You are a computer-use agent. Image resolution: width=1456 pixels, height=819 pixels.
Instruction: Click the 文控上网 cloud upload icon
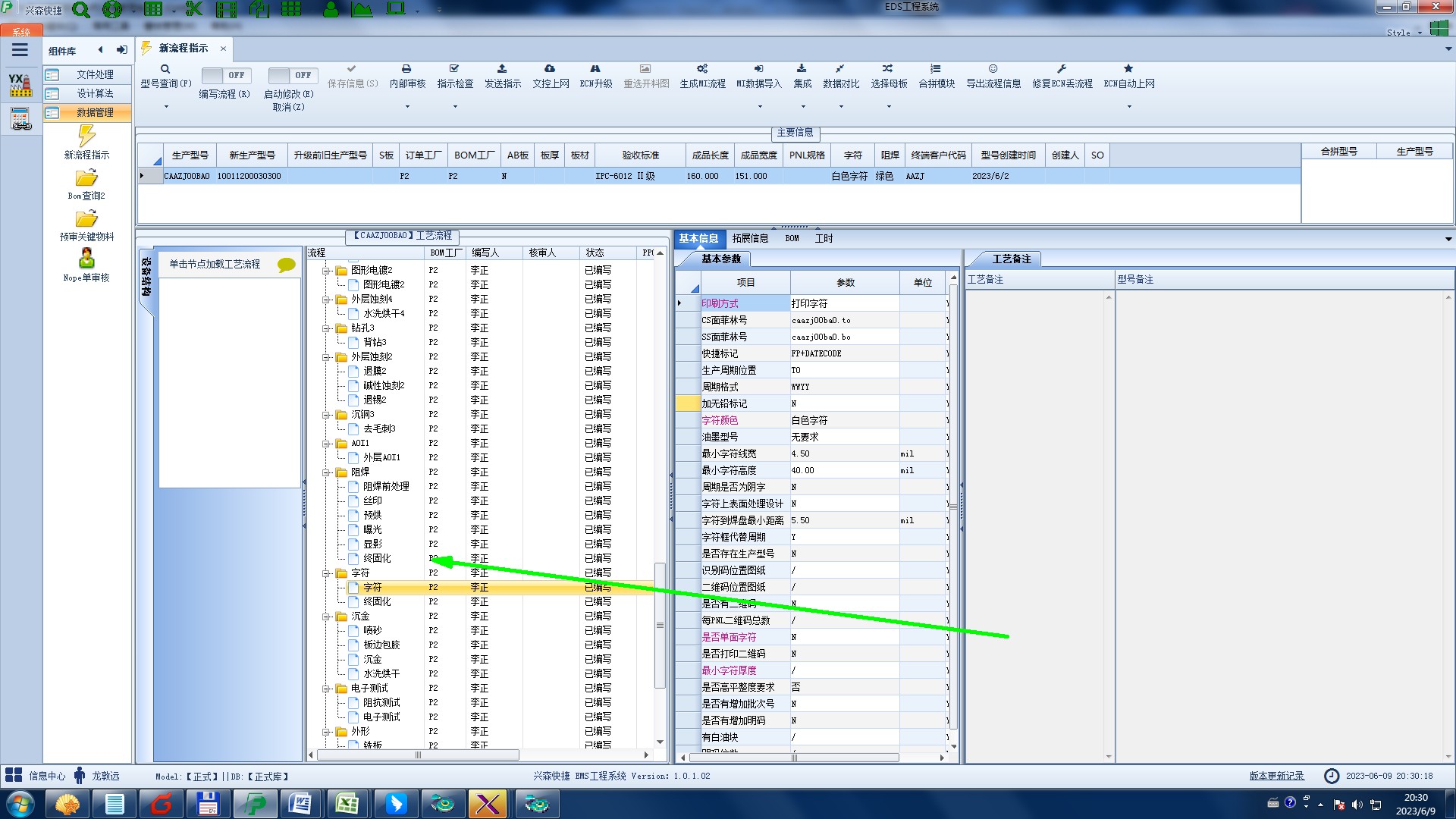pos(550,69)
